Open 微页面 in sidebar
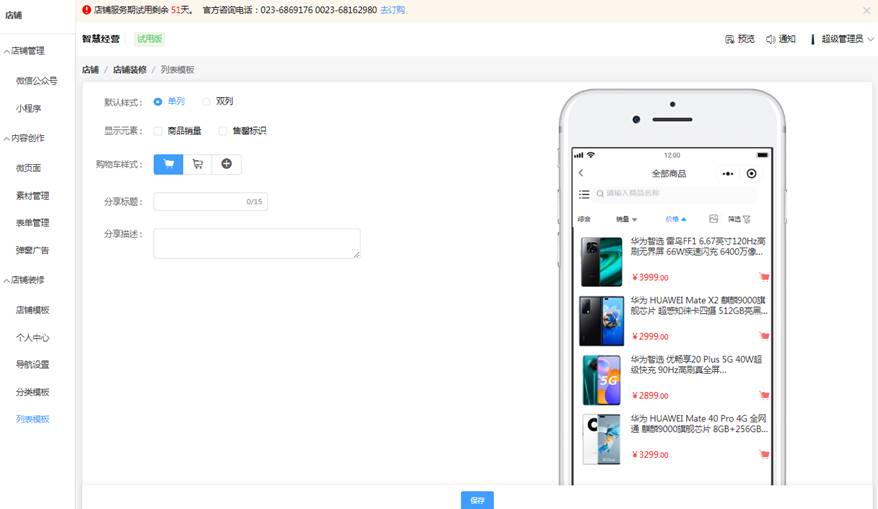Screen dimensions: 878x509 point(29,167)
